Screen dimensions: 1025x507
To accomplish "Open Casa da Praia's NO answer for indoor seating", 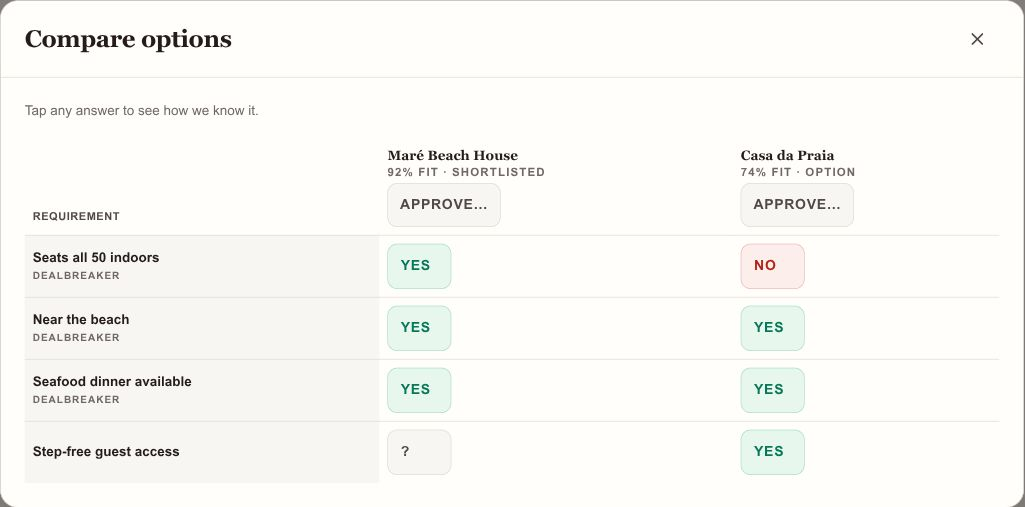I will [773, 266].
